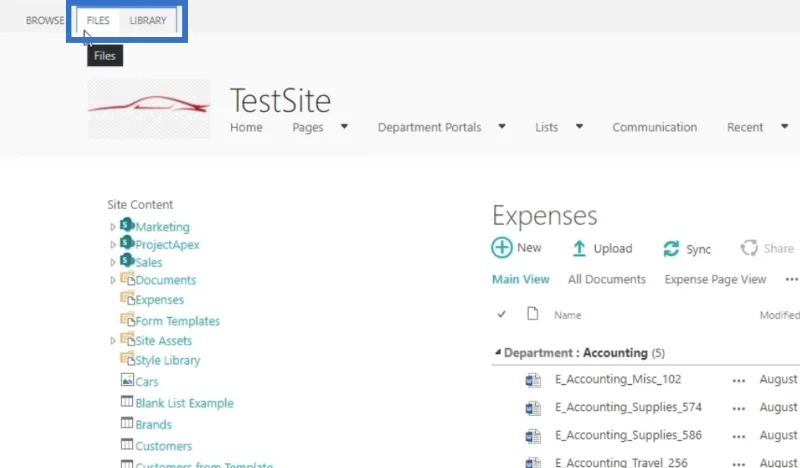Viewport: 800px width, 468px height.
Task: Expand the Site Assets tree node
Action: [x=113, y=341]
